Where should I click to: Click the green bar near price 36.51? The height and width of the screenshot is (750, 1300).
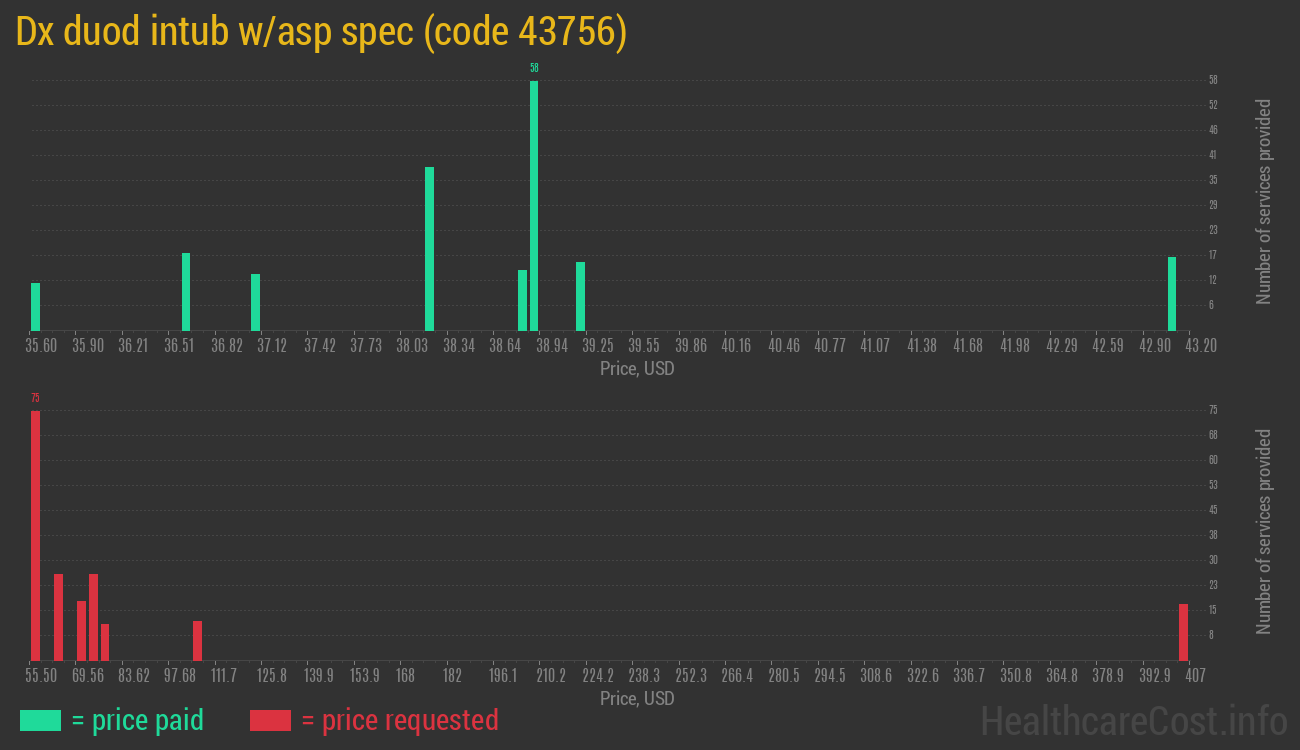[186, 291]
